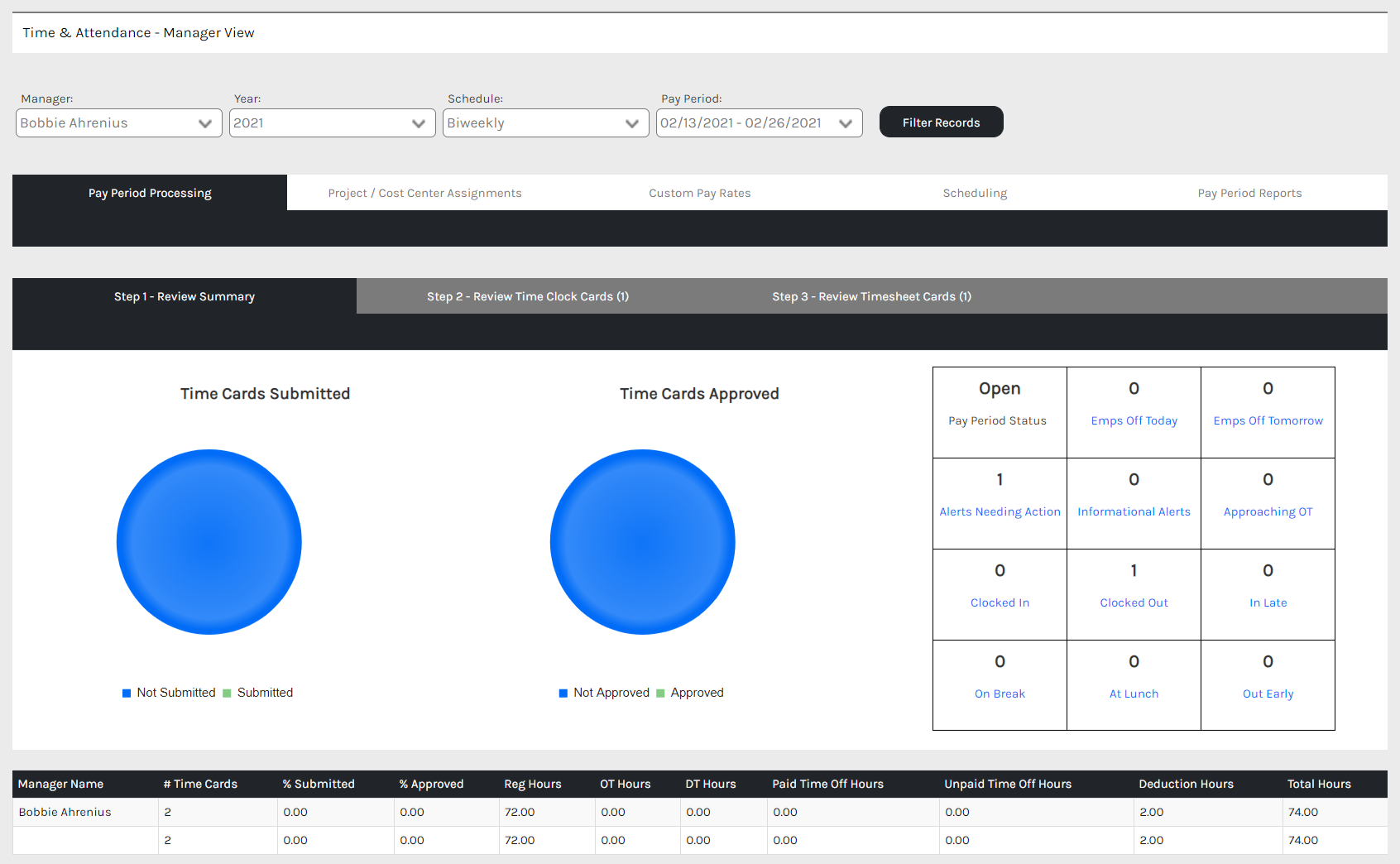Switch to Project / Cost Center Assignments tab
Viewport: 1400px width, 864px height.
click(x=424, y=193)
